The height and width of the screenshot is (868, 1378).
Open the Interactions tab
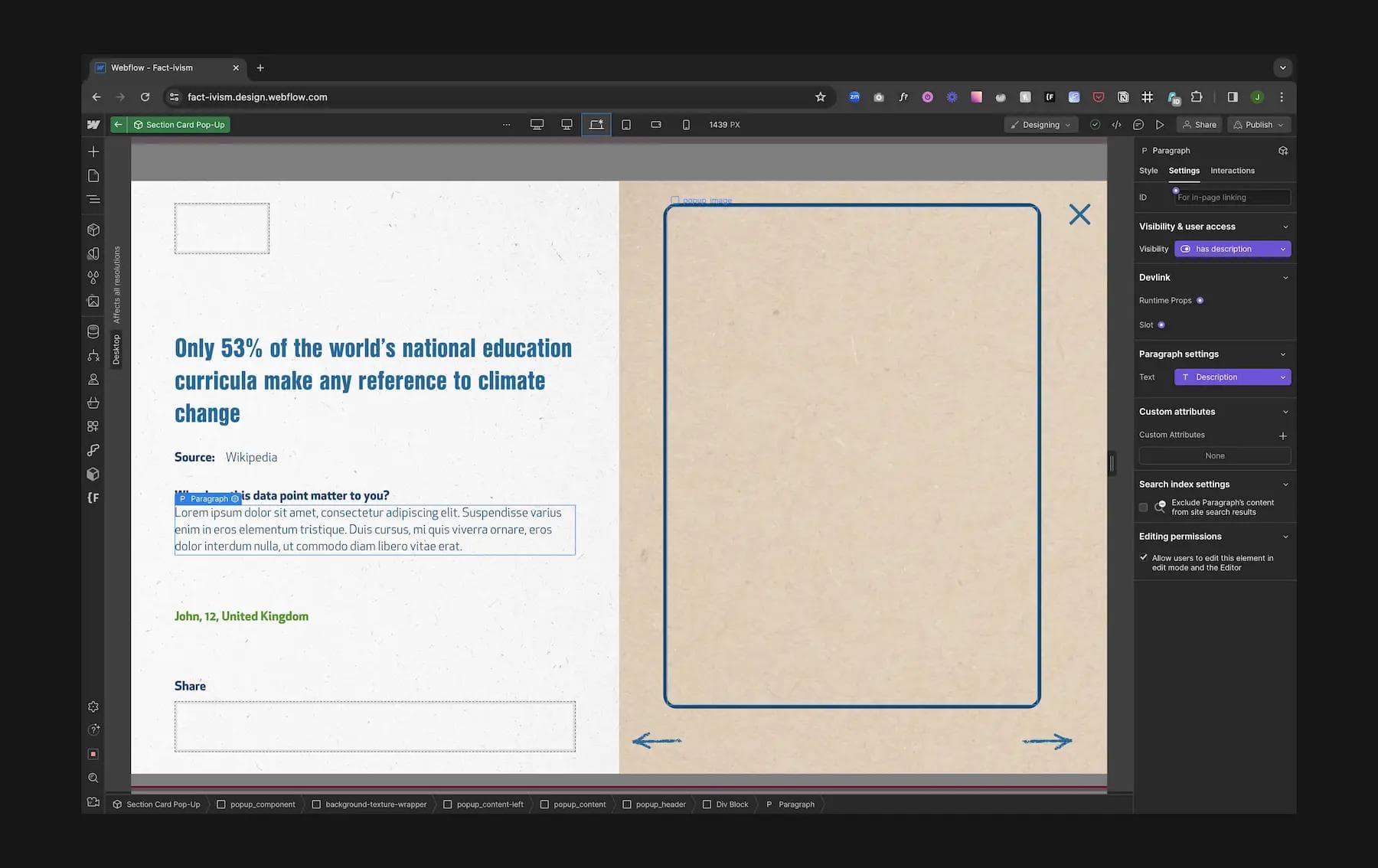pos(1232,171)
